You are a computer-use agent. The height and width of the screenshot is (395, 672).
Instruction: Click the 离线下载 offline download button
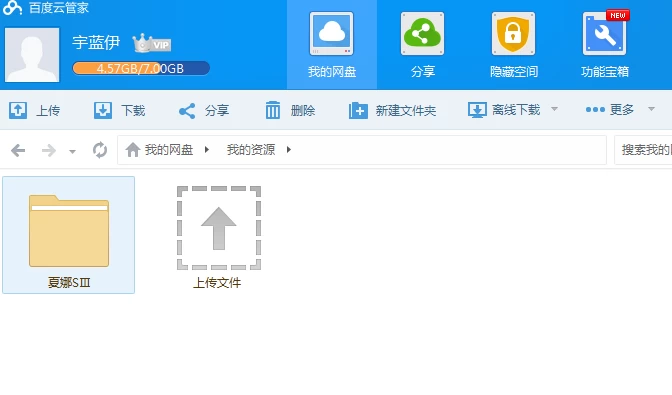pos(504,110)
